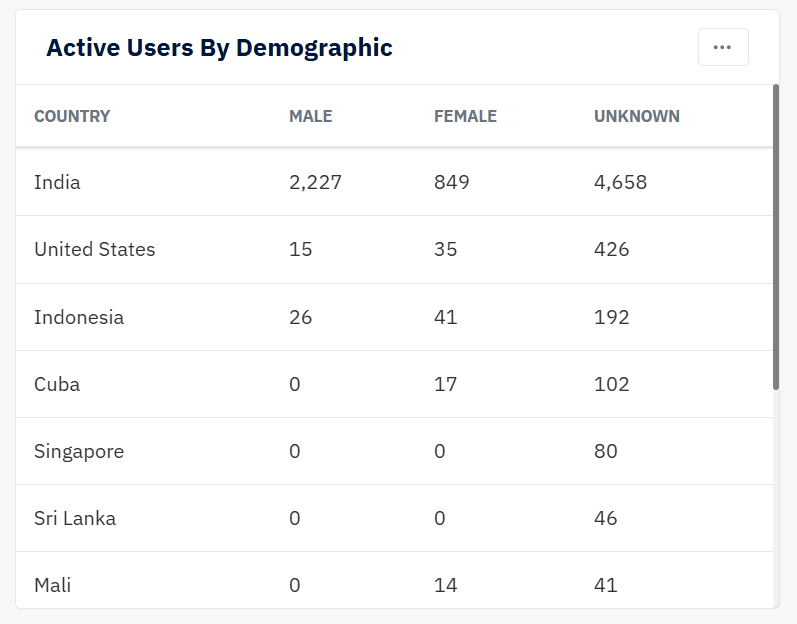The image size is (797, 624).
Task: Click India's female count 849
Action: (x=451, y=182)
